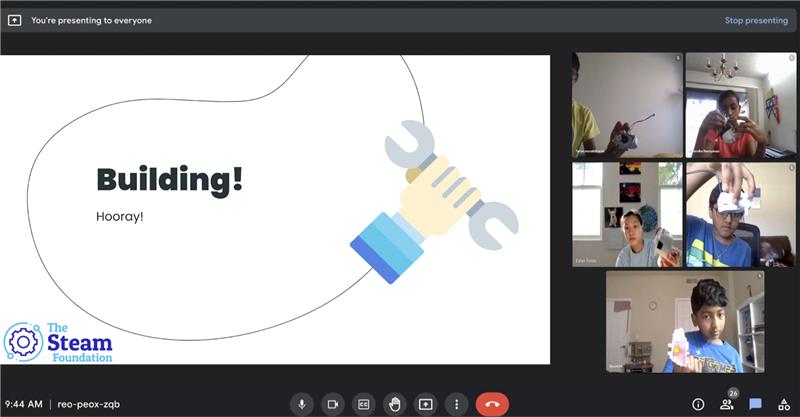This screenshot has height=417, width=800.
Task: Open the chat panel
Action: point(756,405)
